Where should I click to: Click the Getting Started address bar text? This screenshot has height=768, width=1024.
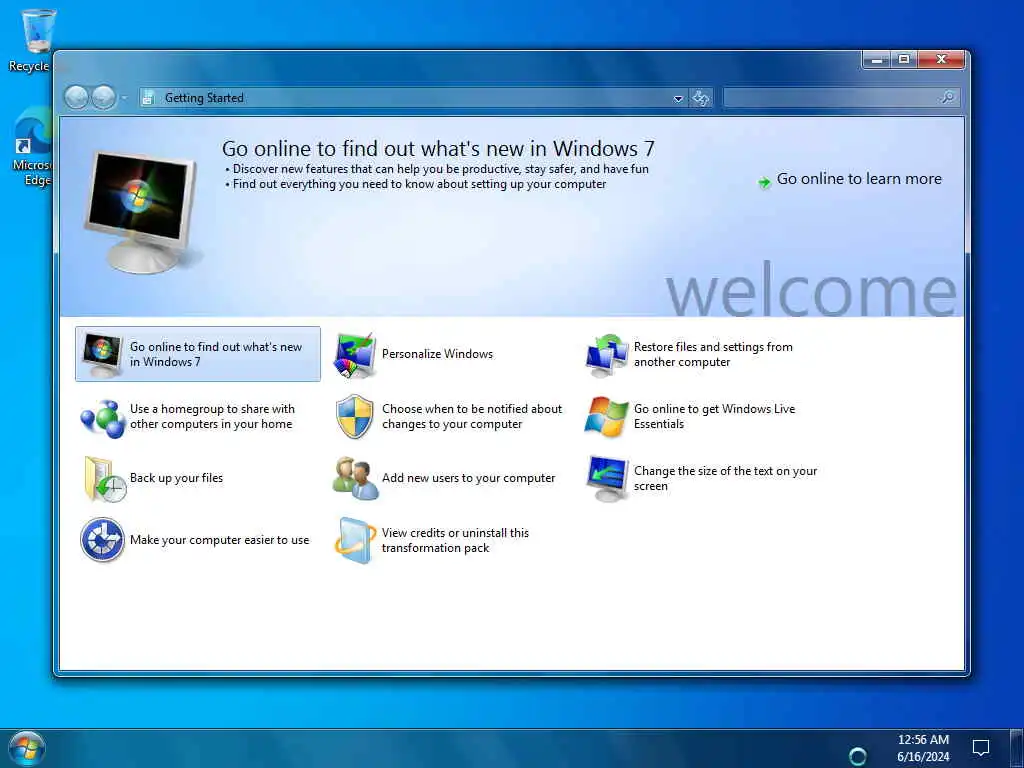click(x=204, y=98)
